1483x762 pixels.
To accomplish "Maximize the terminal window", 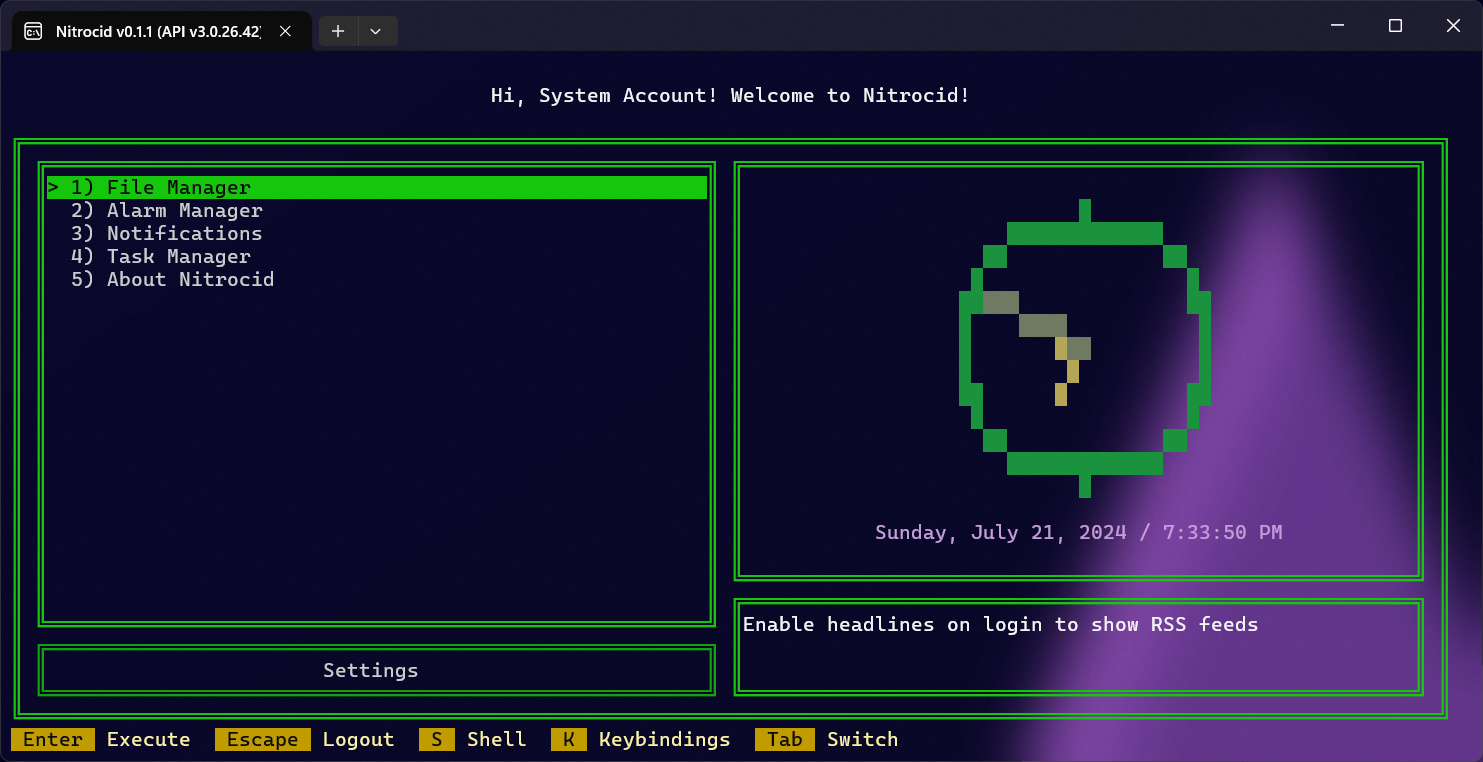I will [x=1395, y=26].
